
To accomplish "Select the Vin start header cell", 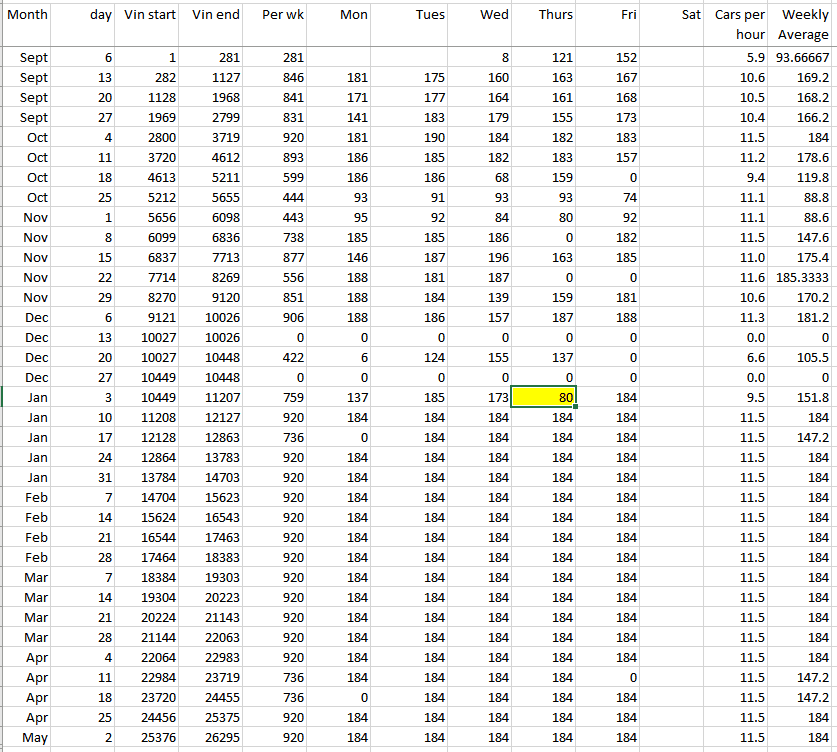I will click(x=149, y=16).
